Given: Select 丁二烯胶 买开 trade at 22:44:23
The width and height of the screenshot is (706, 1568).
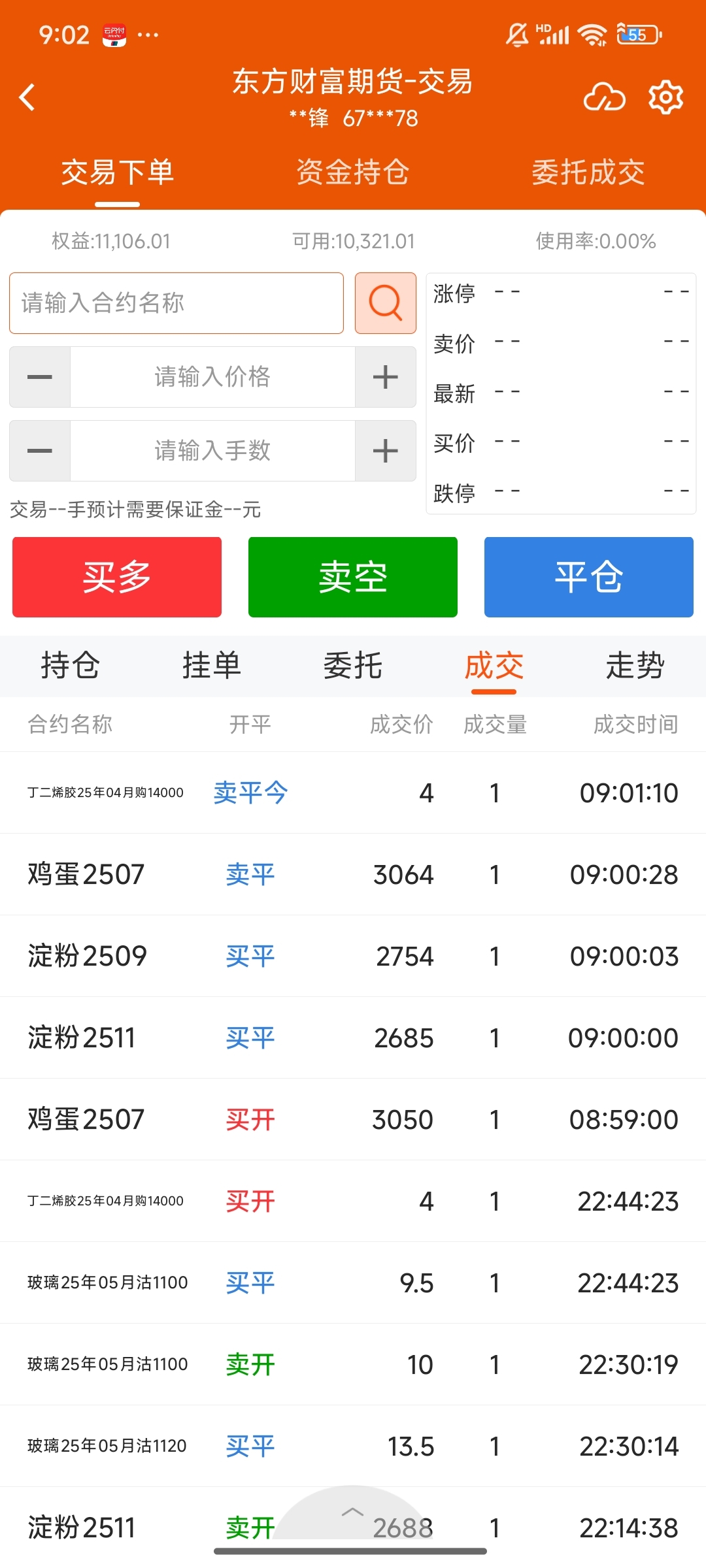Looking at the screenshot, I should (x=353, y=1201).
